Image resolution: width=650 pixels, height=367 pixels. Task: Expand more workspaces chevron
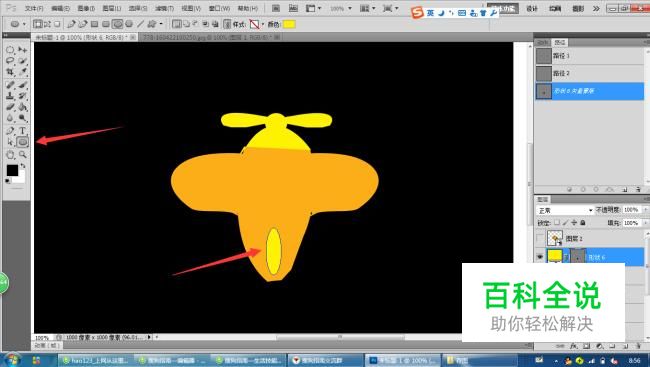pyautogui.click(x=596, y=8)
